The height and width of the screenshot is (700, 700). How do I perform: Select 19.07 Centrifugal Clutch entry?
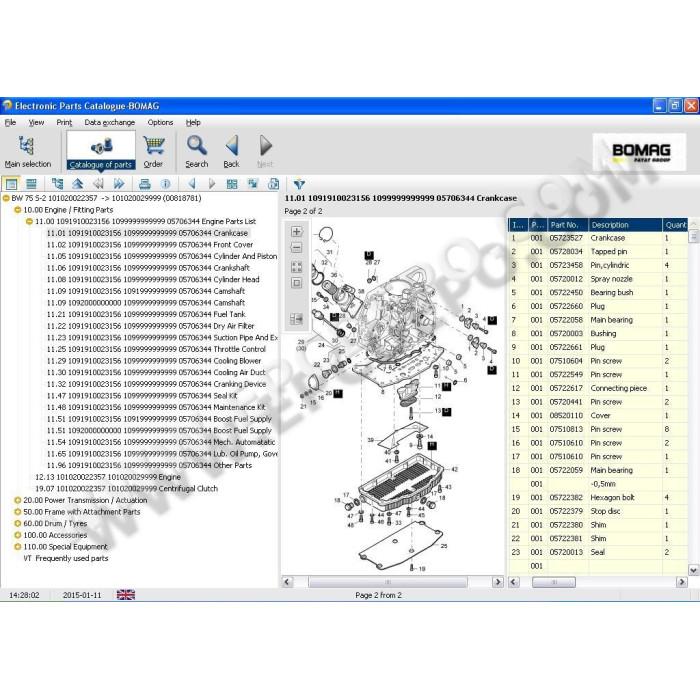[126, 488]
